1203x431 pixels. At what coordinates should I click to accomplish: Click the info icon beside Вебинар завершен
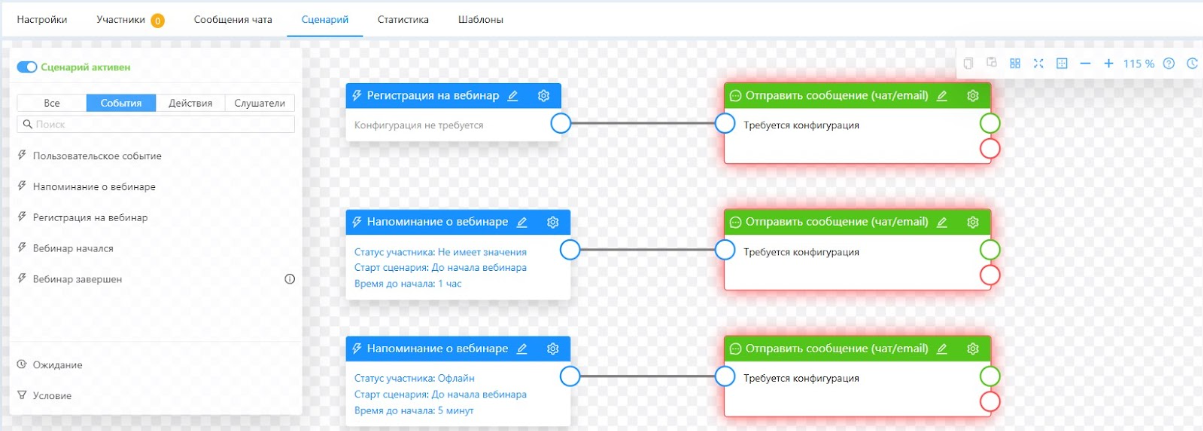click(x=290, y=279)
